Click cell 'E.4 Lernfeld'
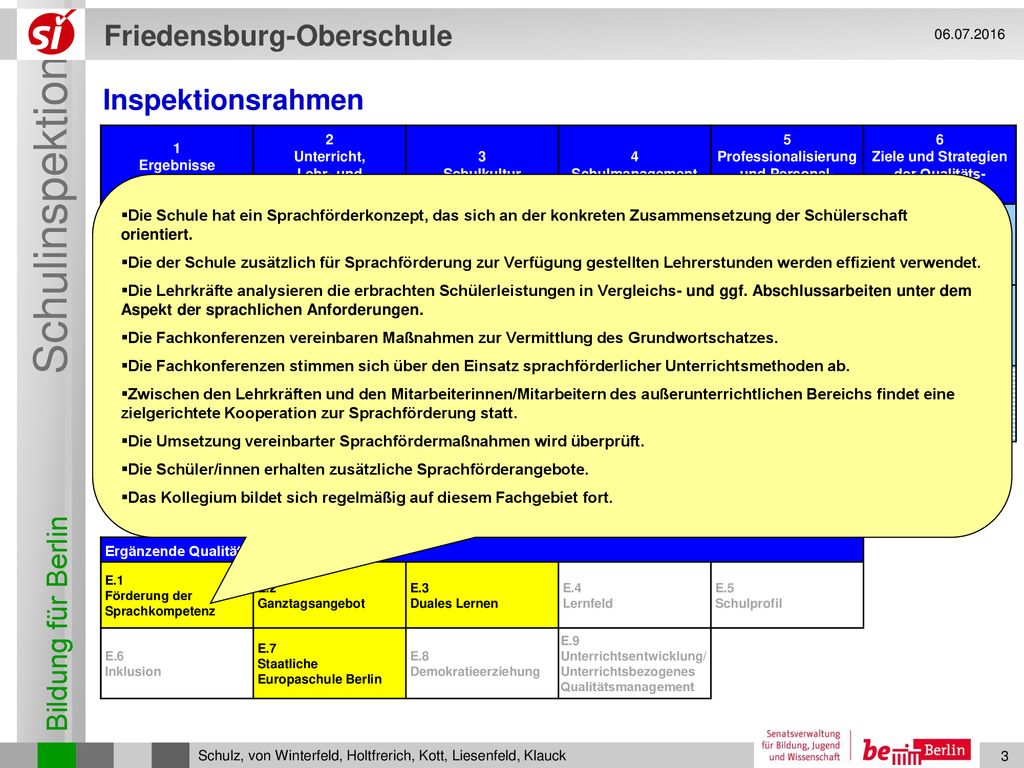The width and height of the screenshot is (1024, 768). coord(634,595)
